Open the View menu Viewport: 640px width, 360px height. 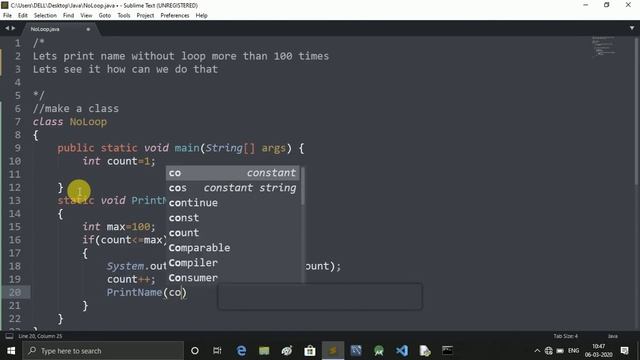pos(86,16)
